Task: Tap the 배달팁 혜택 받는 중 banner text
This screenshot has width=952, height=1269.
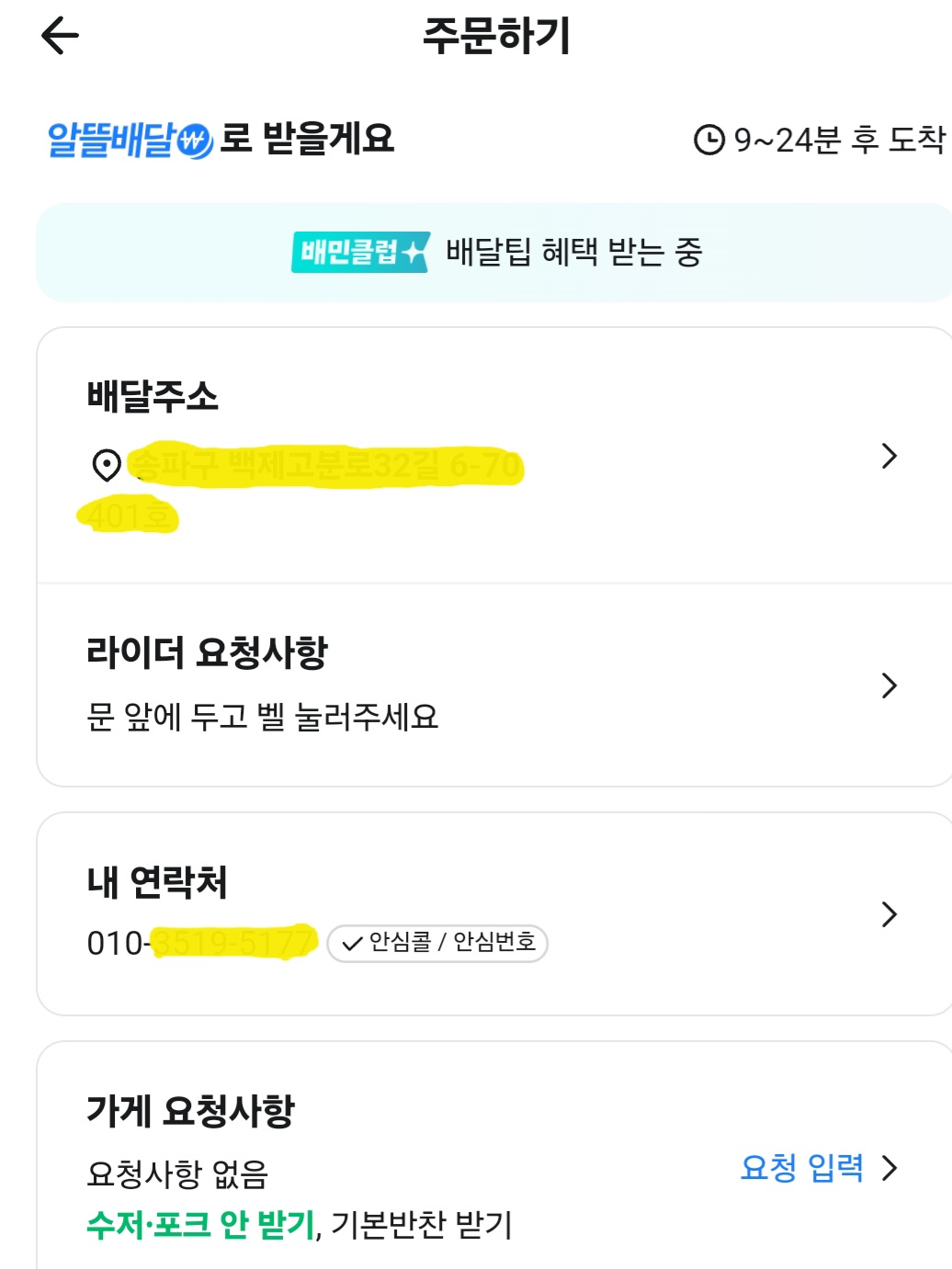Action: pyautogui.click(x=573, y=252)
